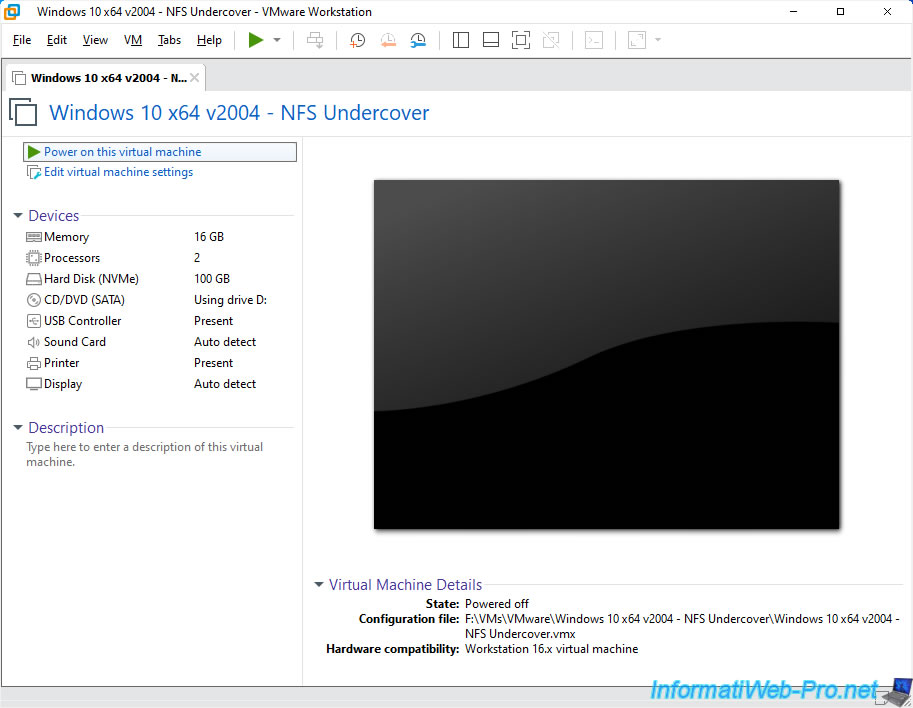
Task: Click the Memory device icon
Action: (34, 237)
